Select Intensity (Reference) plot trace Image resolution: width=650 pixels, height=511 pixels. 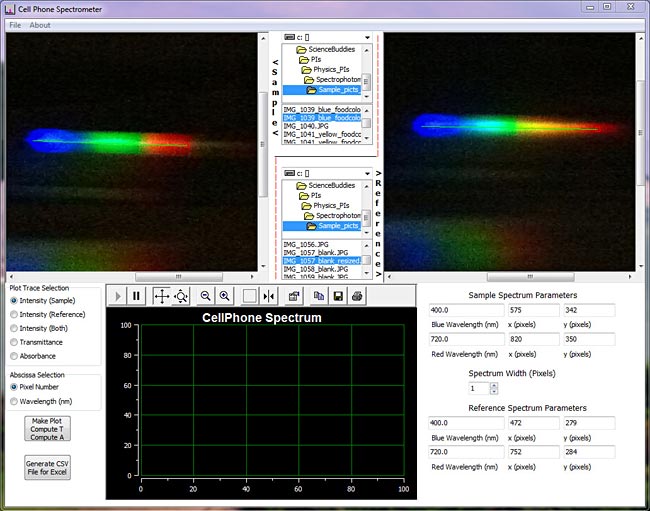click(14, 314)
